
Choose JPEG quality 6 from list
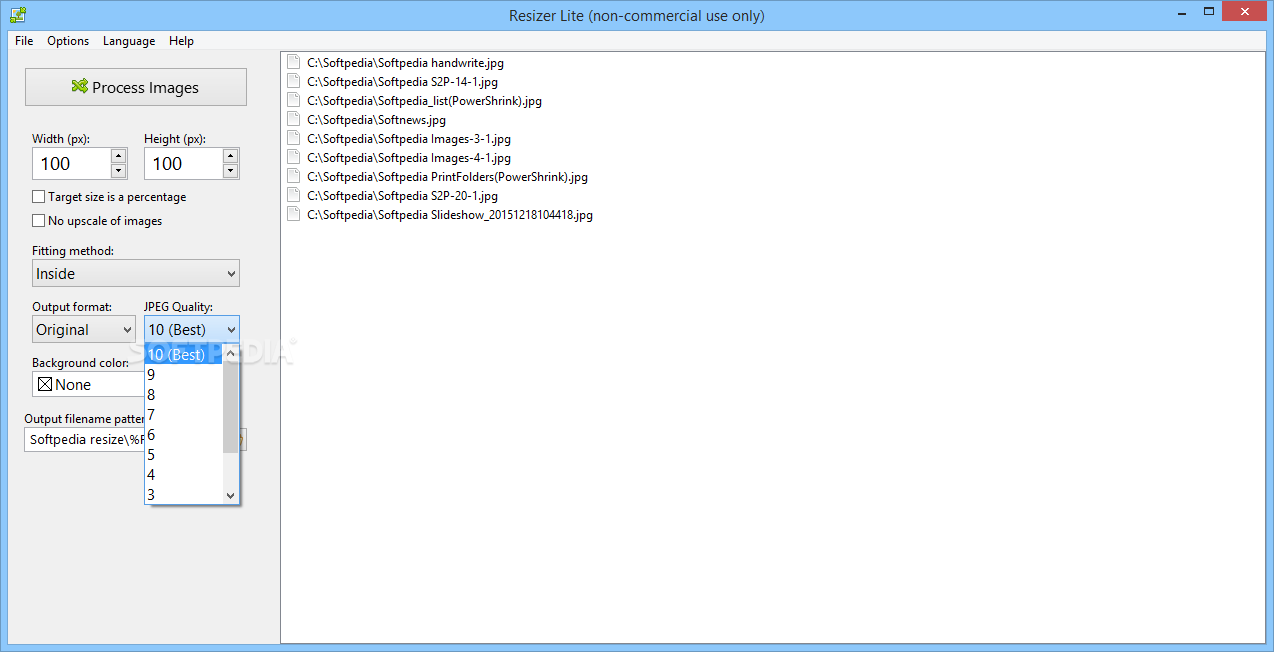pyautogui.click(x=183, y=434)
